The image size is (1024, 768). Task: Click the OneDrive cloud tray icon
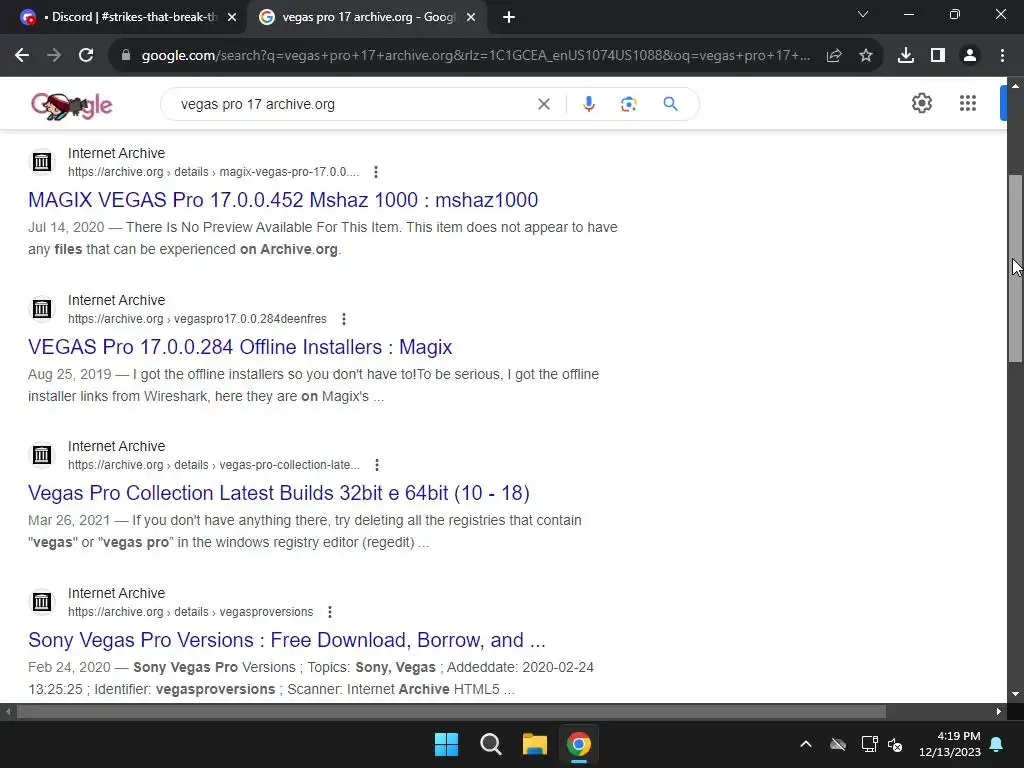pyautogui.click(x=838, y=744)
